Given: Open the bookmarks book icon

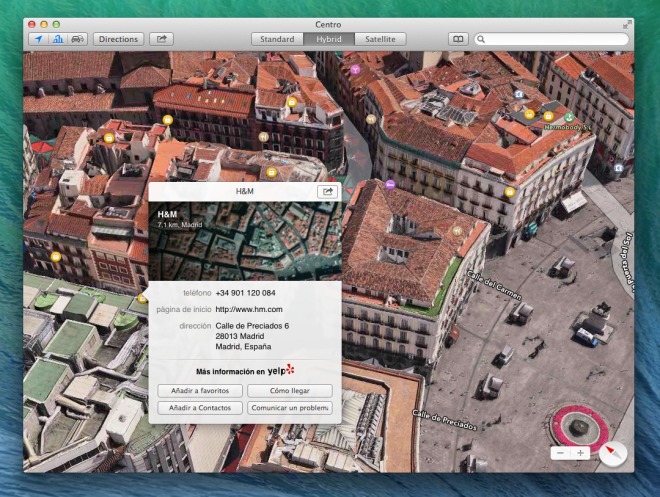Looking at the screenshot, I should pos(458,39).
